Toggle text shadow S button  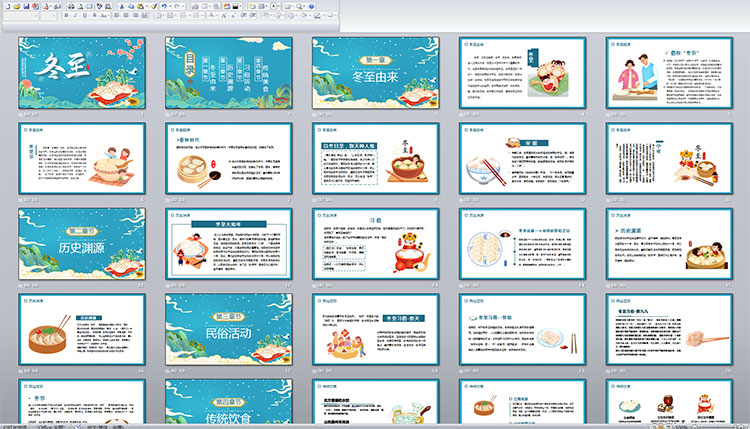[x=94, y=16]
